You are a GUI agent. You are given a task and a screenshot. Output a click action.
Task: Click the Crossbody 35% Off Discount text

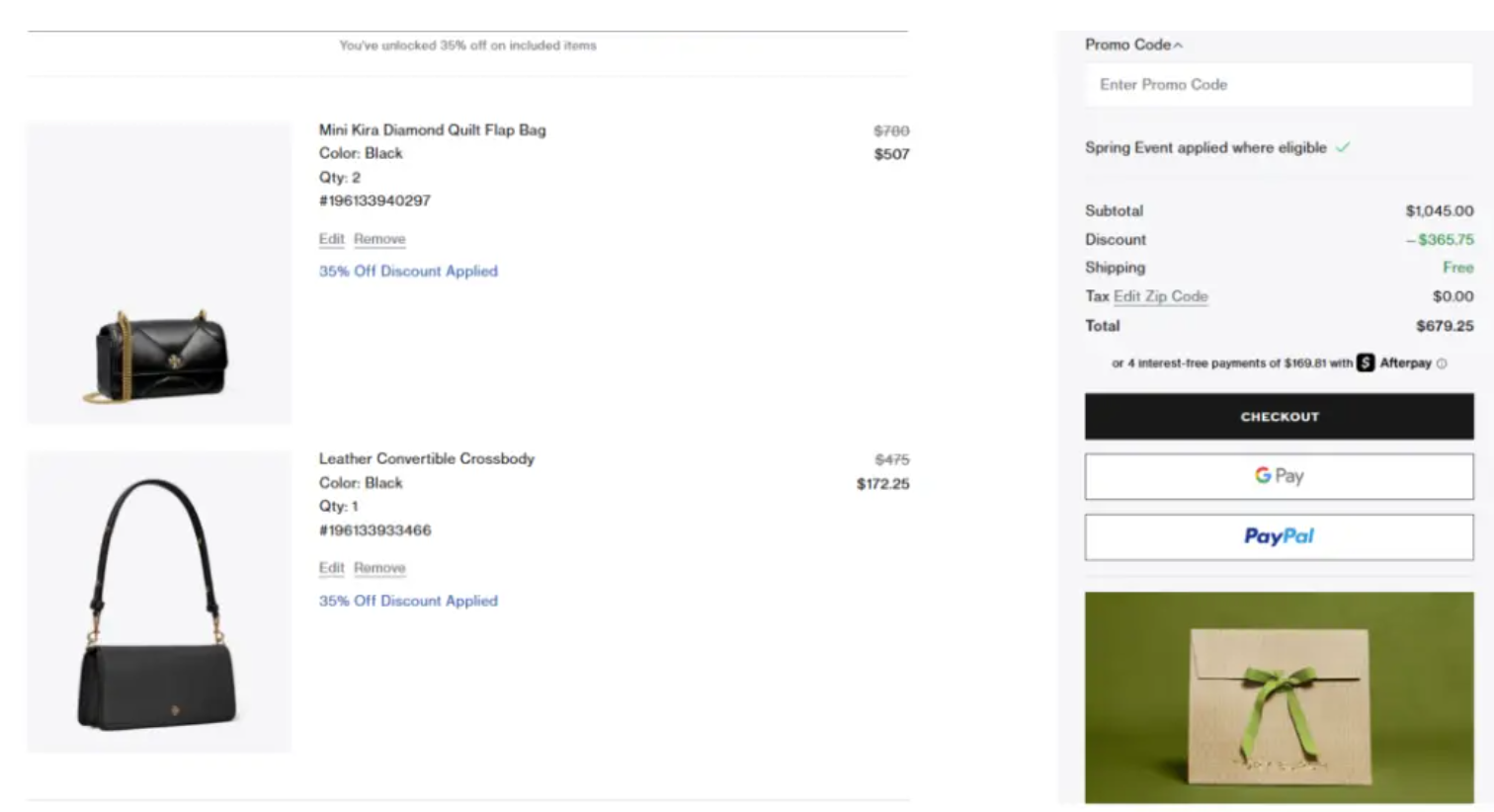408,601
